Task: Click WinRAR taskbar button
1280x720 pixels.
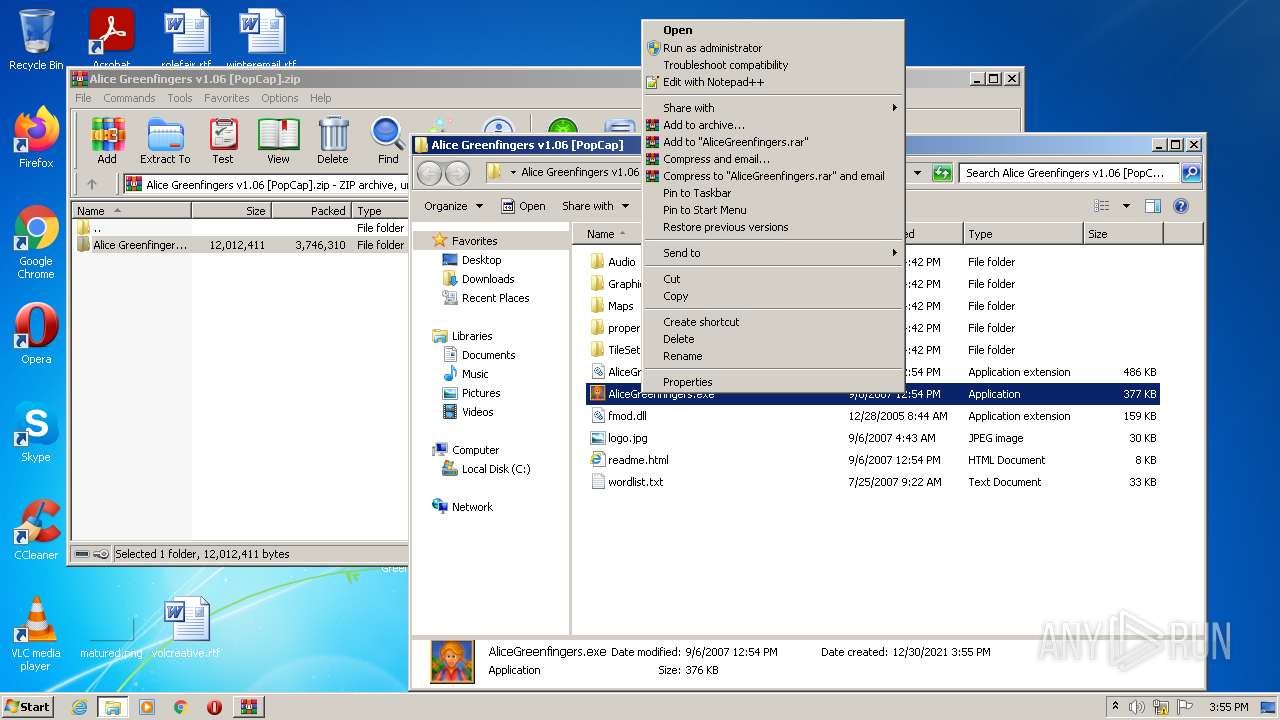Action: pos(248,707)
